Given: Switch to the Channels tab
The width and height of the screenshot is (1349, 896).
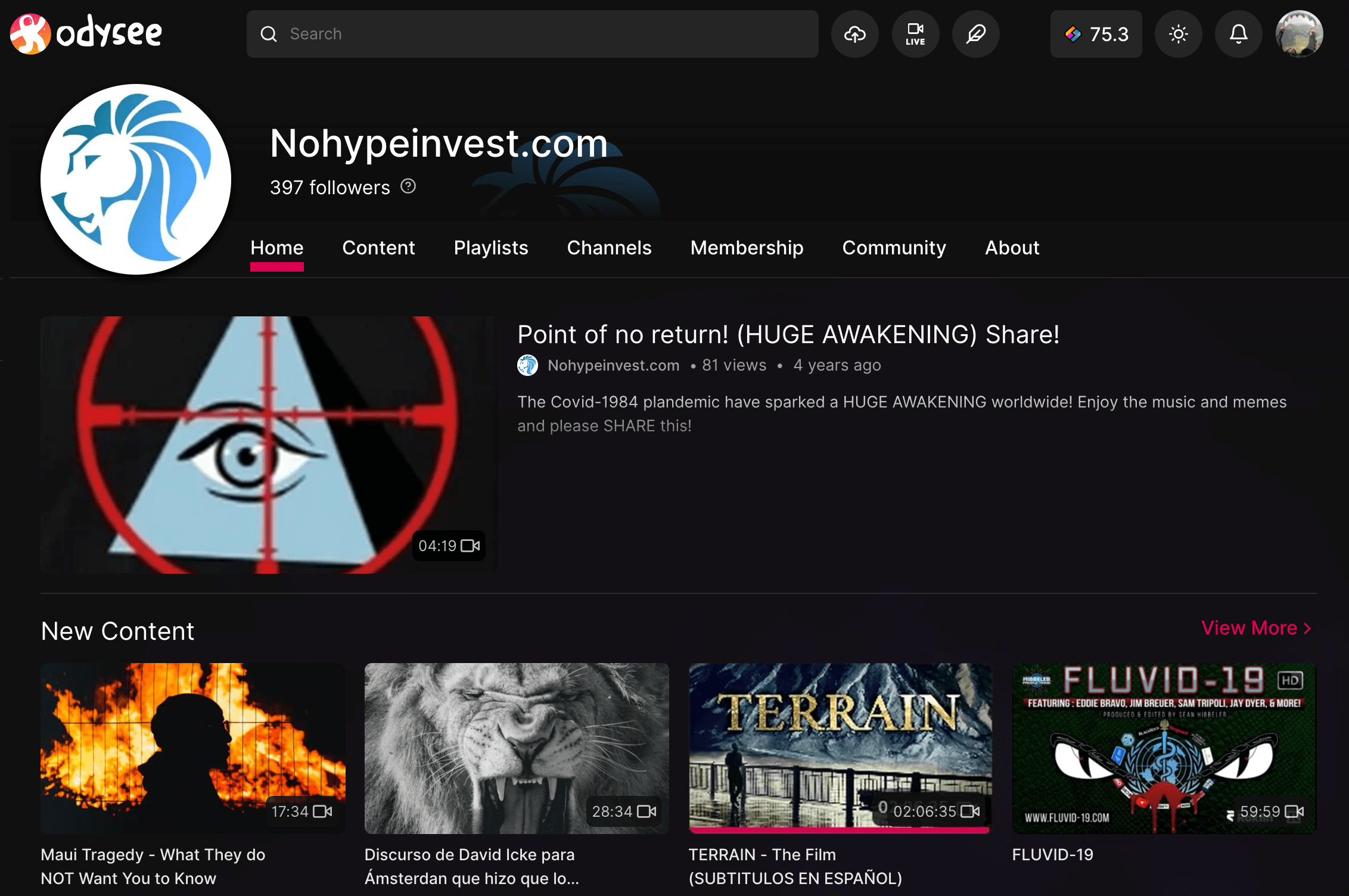Looking at the screenshot, I should coord(609,248).
